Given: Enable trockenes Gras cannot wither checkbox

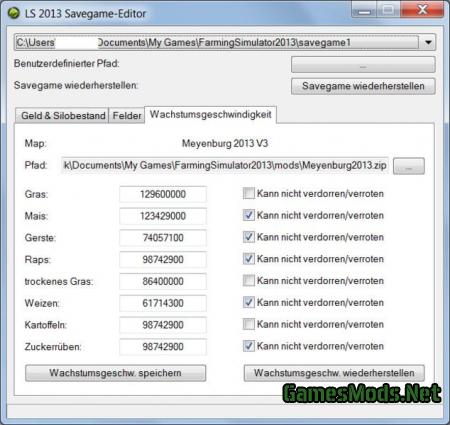Looking at the screenshot, I should point(249,281).
